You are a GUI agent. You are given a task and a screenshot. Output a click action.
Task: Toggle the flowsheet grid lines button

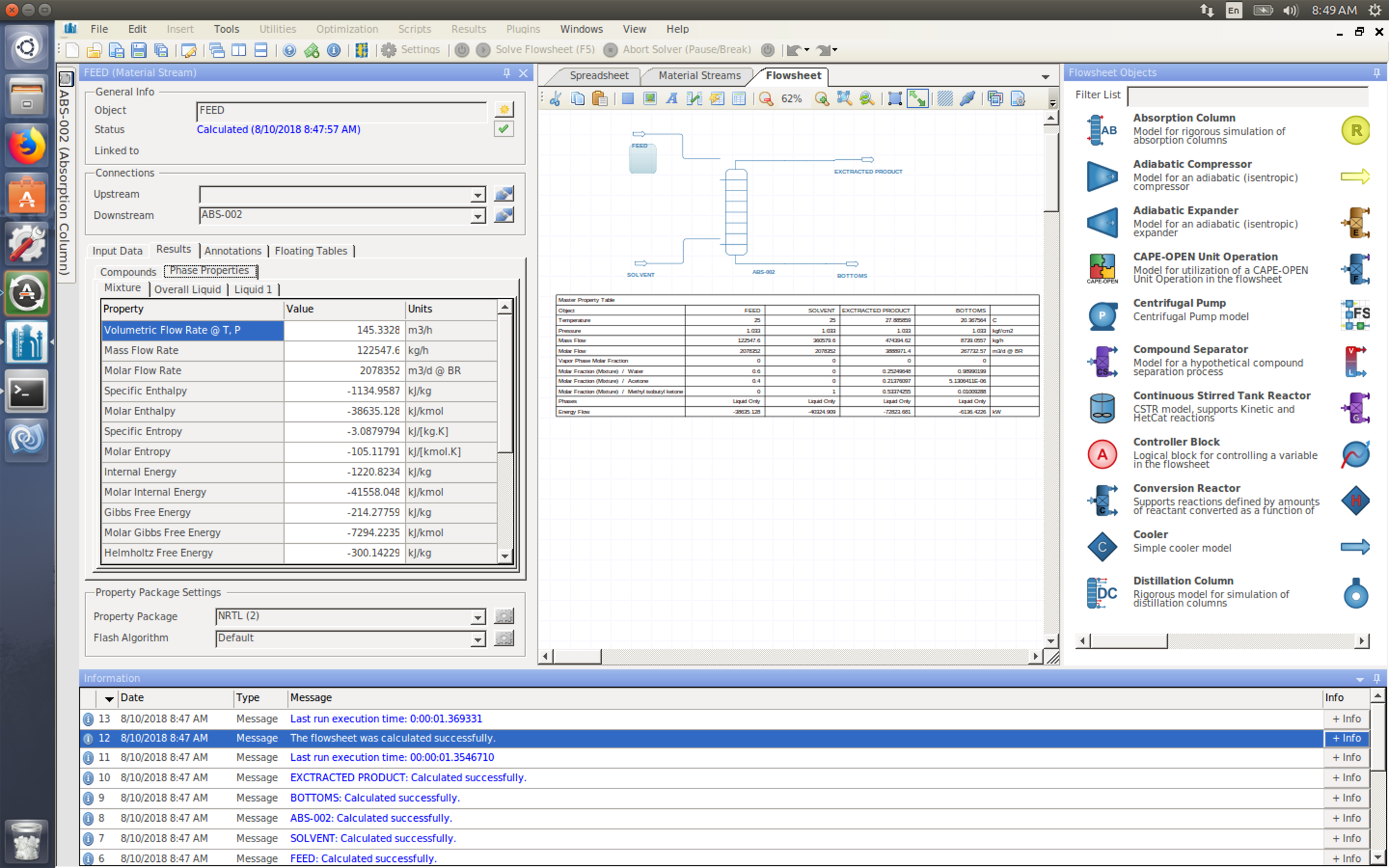945,99
